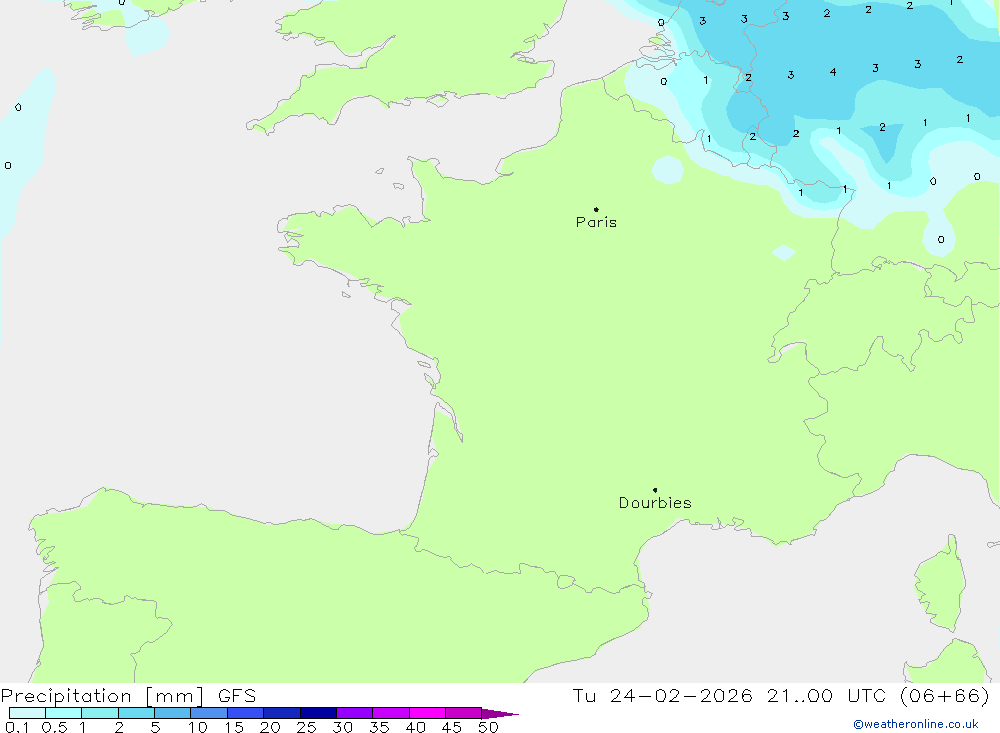The height and width of the screenshot is (733, 1000).
Task: Pick the 25–30 mm dark blue swatch
Action: tap(318, 713)
